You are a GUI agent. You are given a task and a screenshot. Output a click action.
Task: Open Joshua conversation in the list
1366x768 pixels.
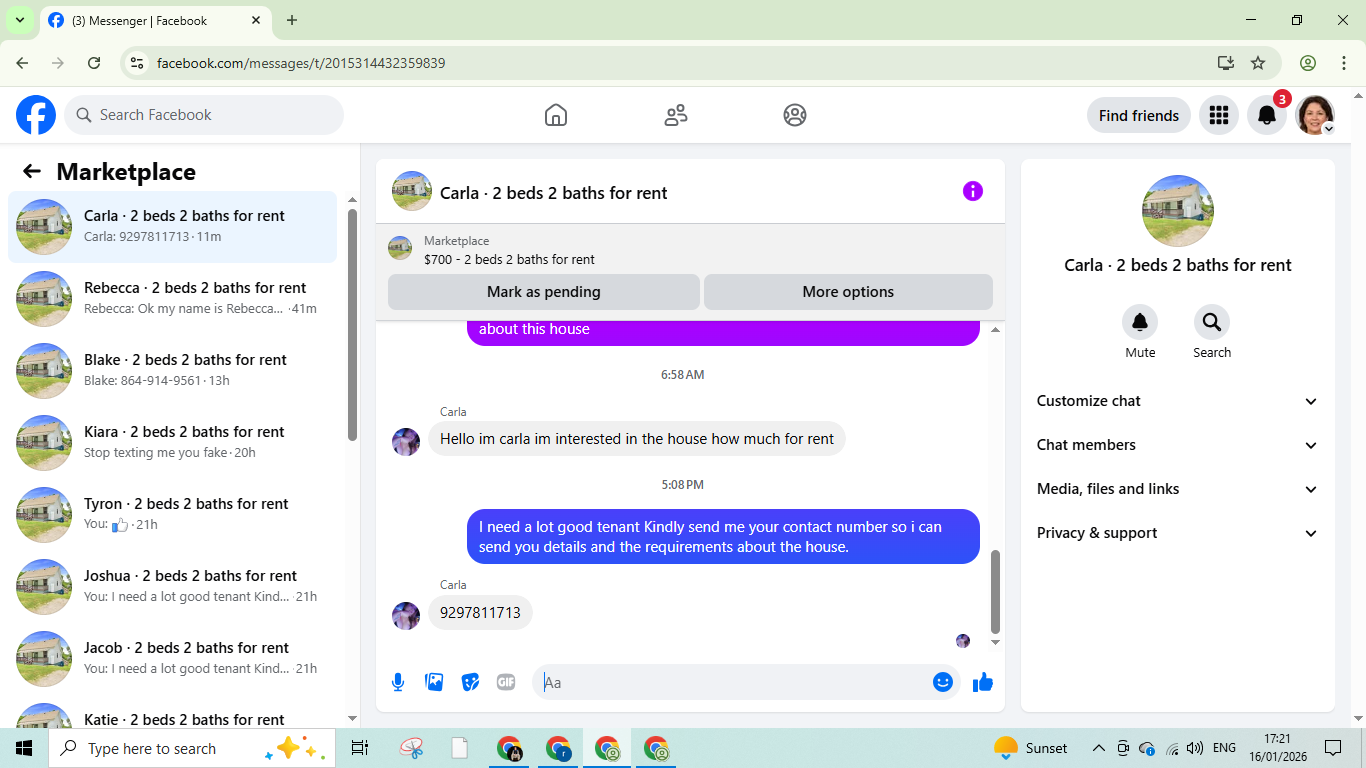coord(172,587)
